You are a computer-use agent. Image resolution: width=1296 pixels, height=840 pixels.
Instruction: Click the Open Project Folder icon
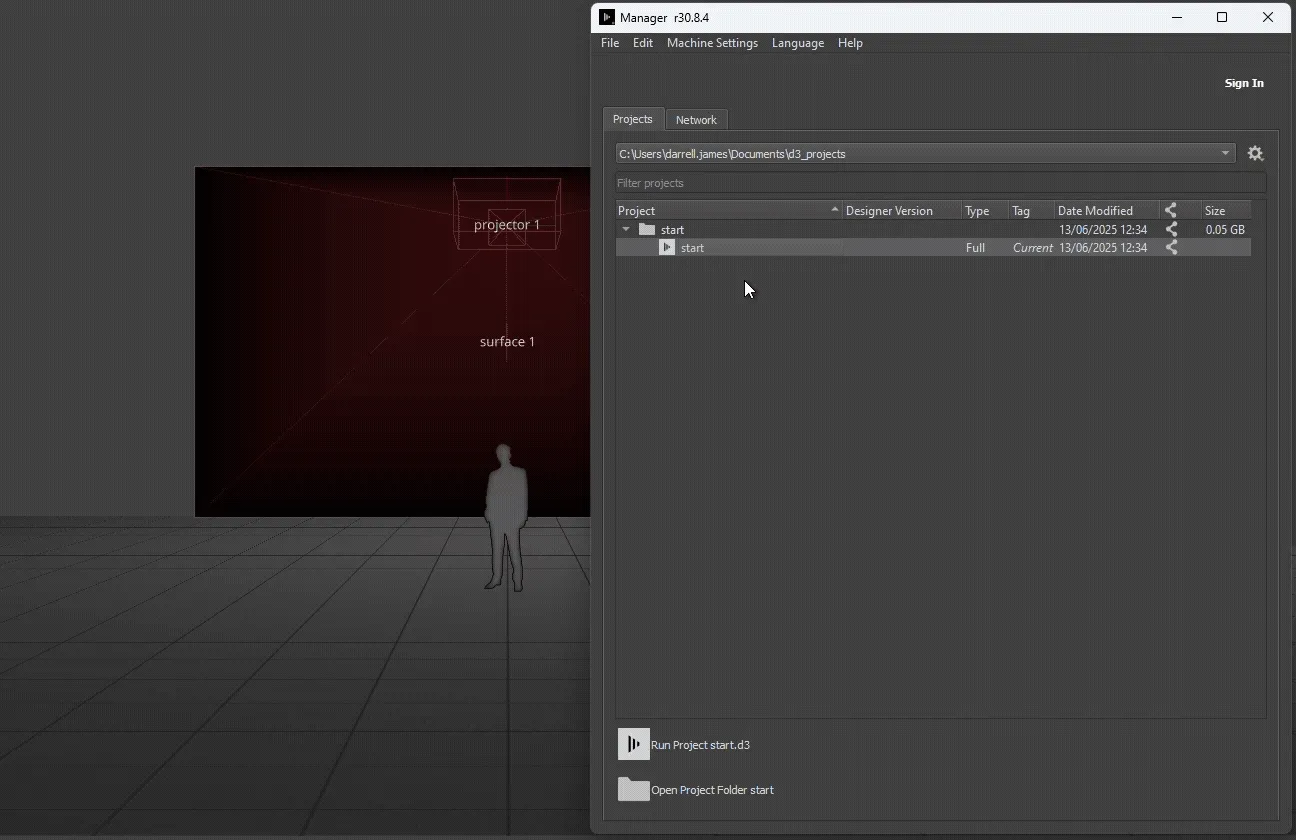click(x=634, y=790)
